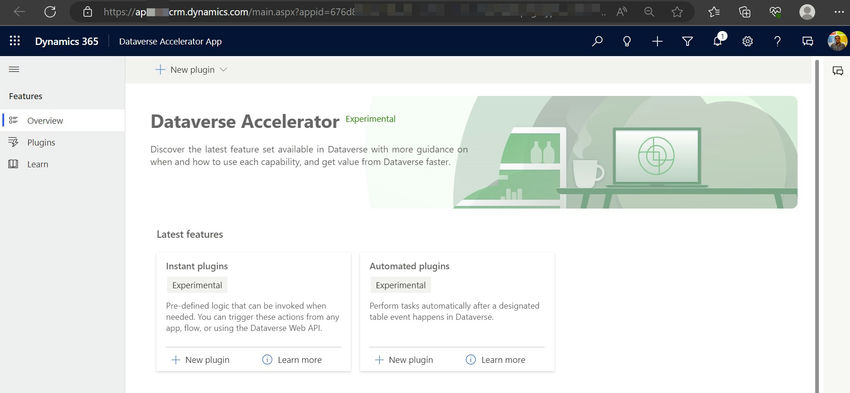
Task: Refresh the browser page
Action: coord(50,12)
